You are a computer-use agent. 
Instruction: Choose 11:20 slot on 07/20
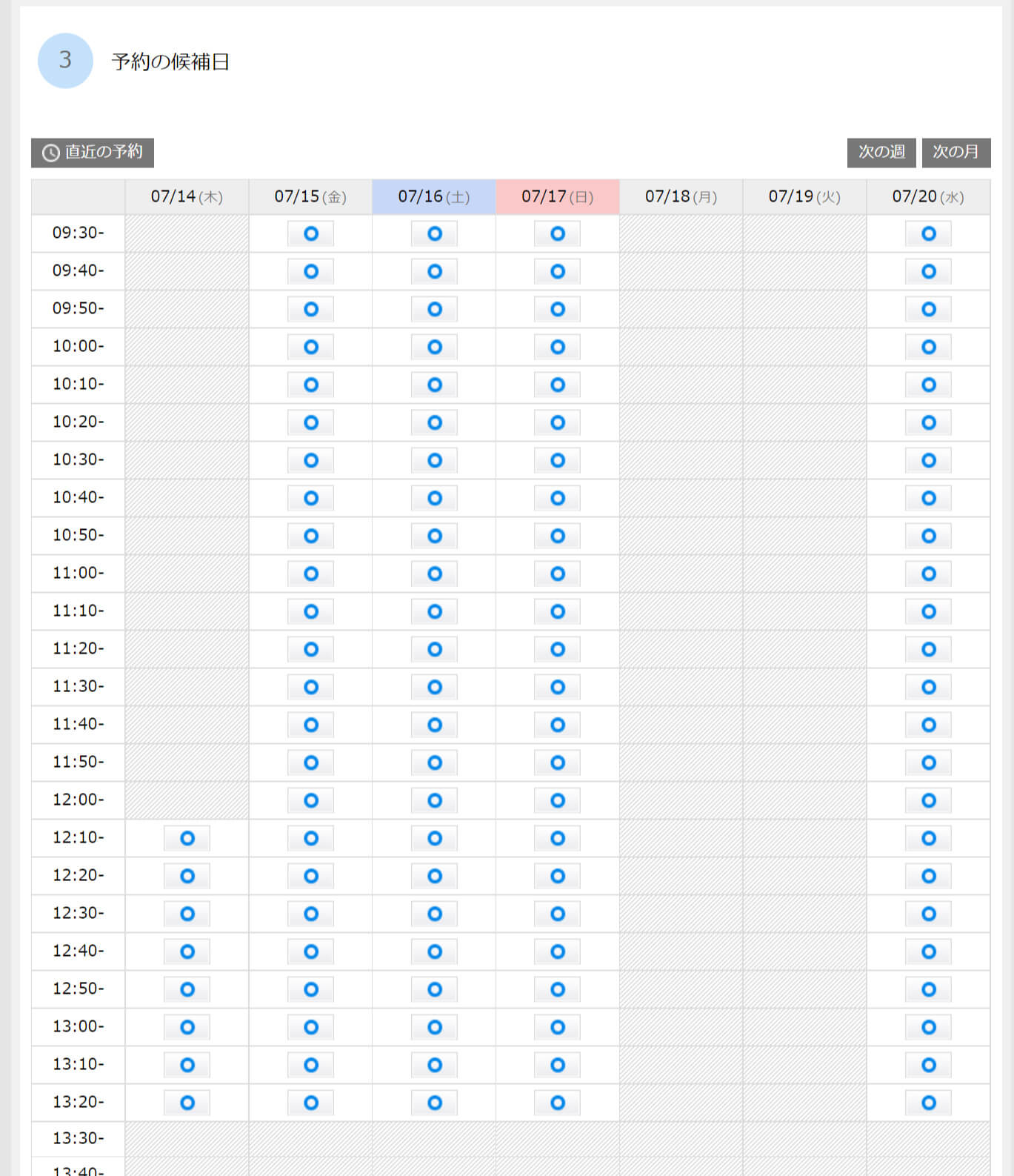929,650
